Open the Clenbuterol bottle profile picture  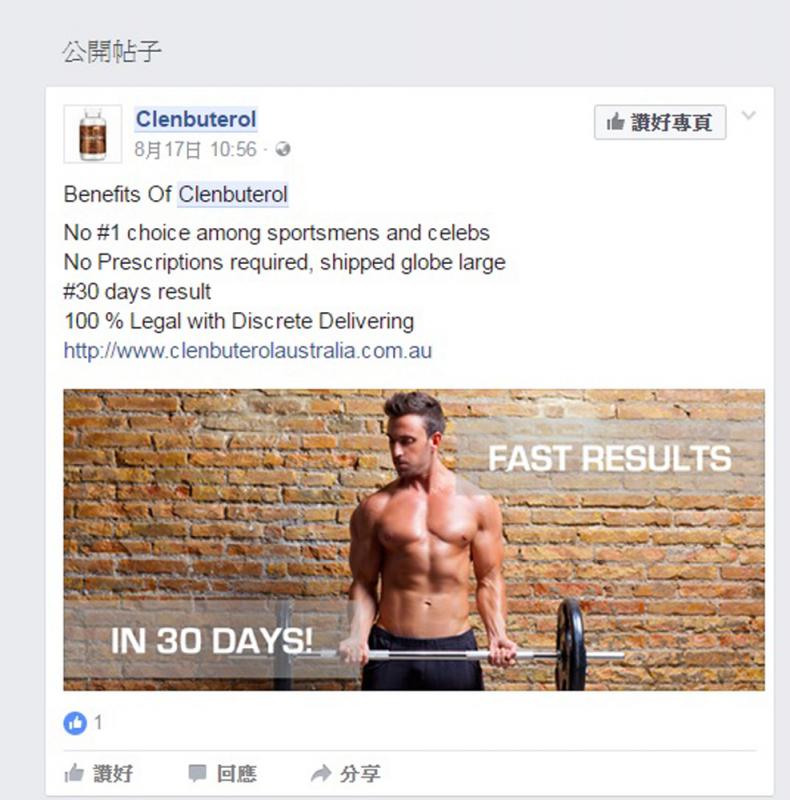(x=93, y=134)
